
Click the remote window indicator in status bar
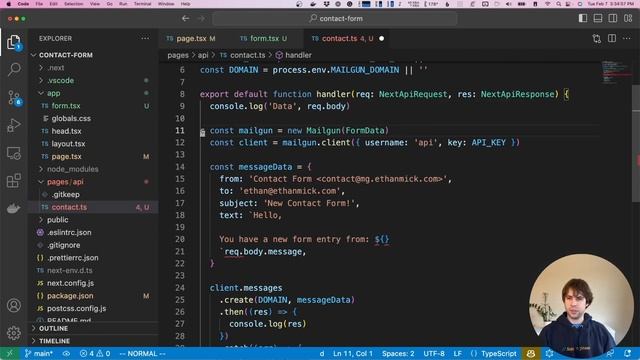[x=9, y=353]
